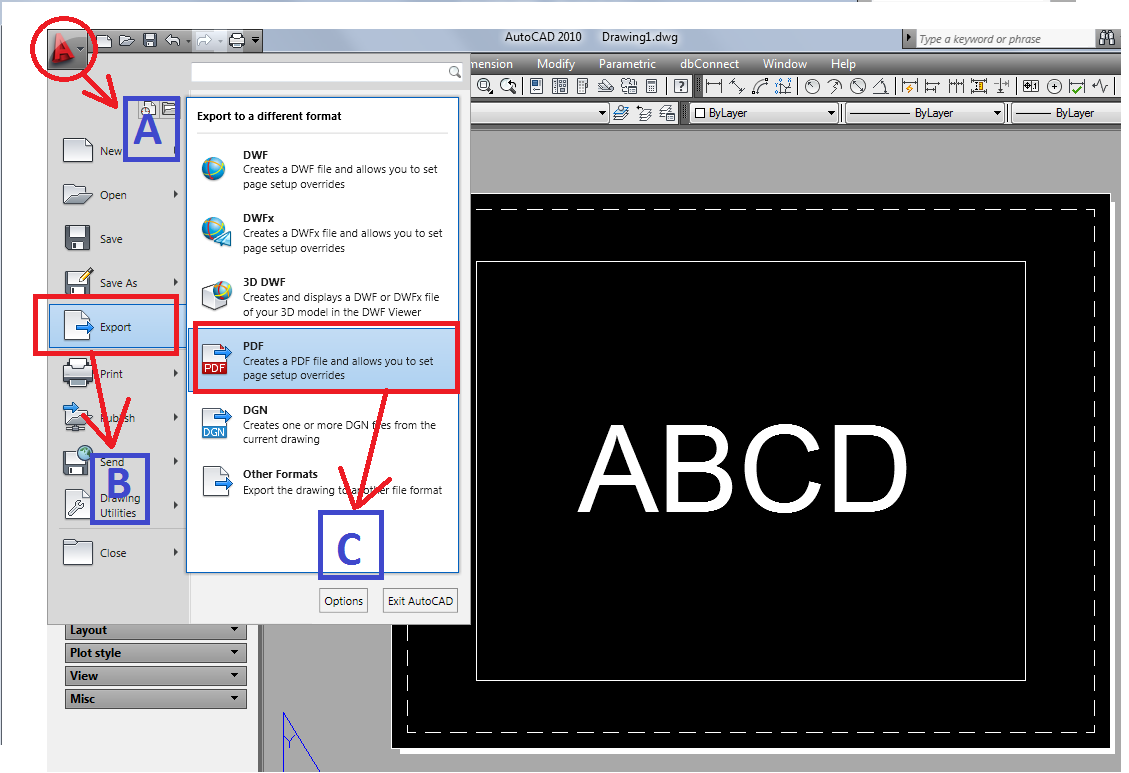Click the Help question mark icon
Screen dimensions: 1129x773
tap(681, 86)
